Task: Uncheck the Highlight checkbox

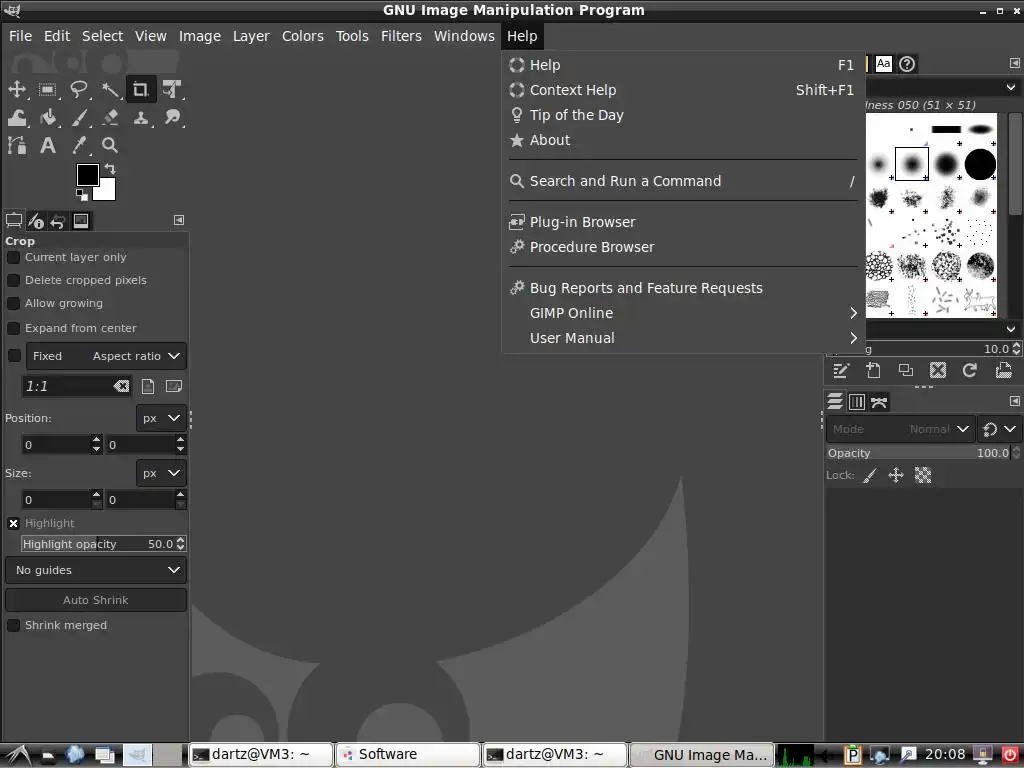Action: pyautogui.click(x=13, y=523)
